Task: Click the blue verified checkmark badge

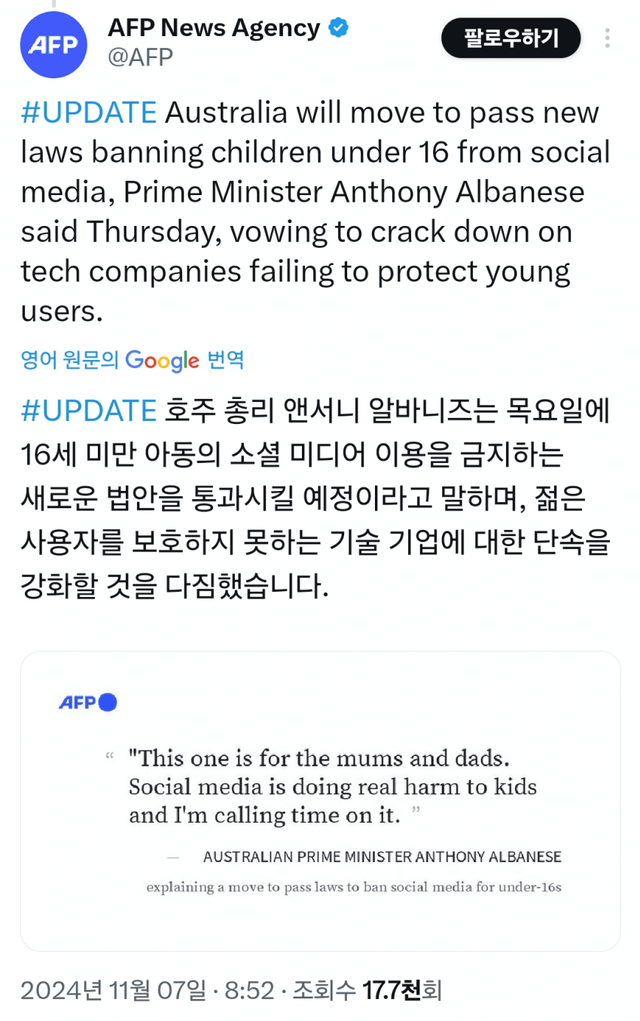Action: tap(340, 28)
